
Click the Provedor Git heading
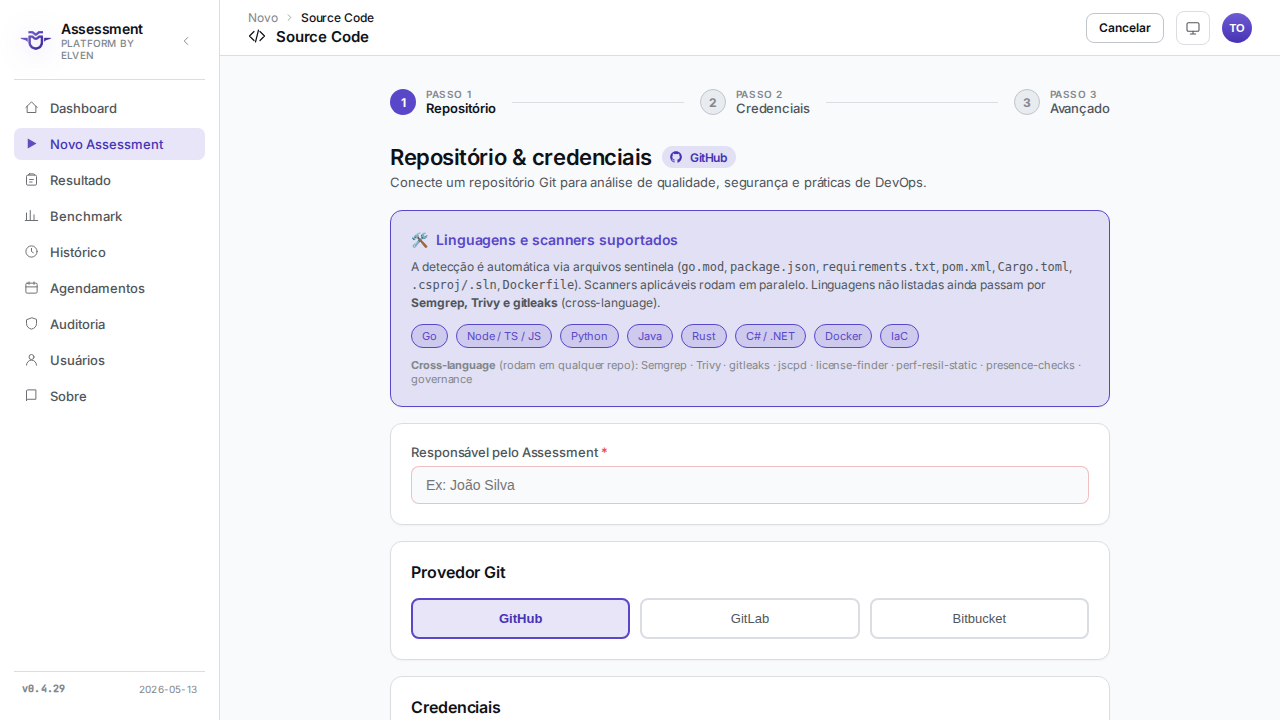click(458, 573)
